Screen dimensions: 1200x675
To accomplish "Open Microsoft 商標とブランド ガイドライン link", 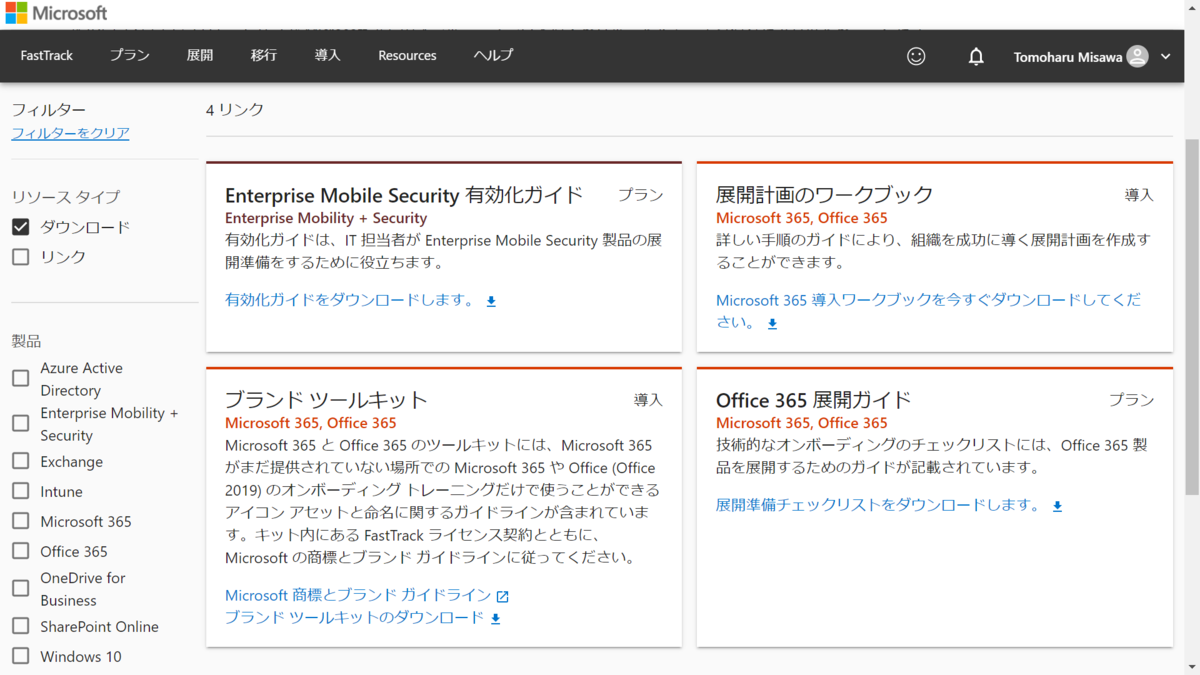I will tap(358, 595).
